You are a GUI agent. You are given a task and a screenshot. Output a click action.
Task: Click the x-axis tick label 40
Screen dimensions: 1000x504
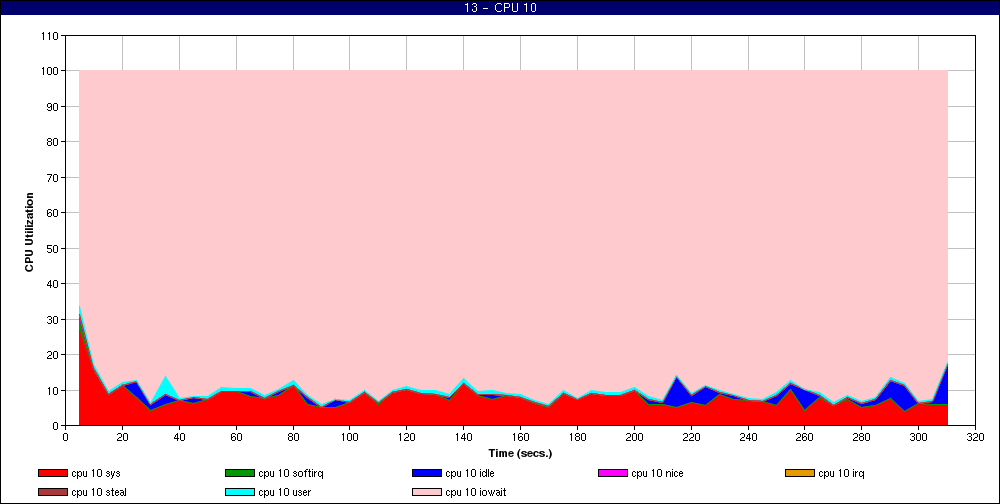pos(179,437)
